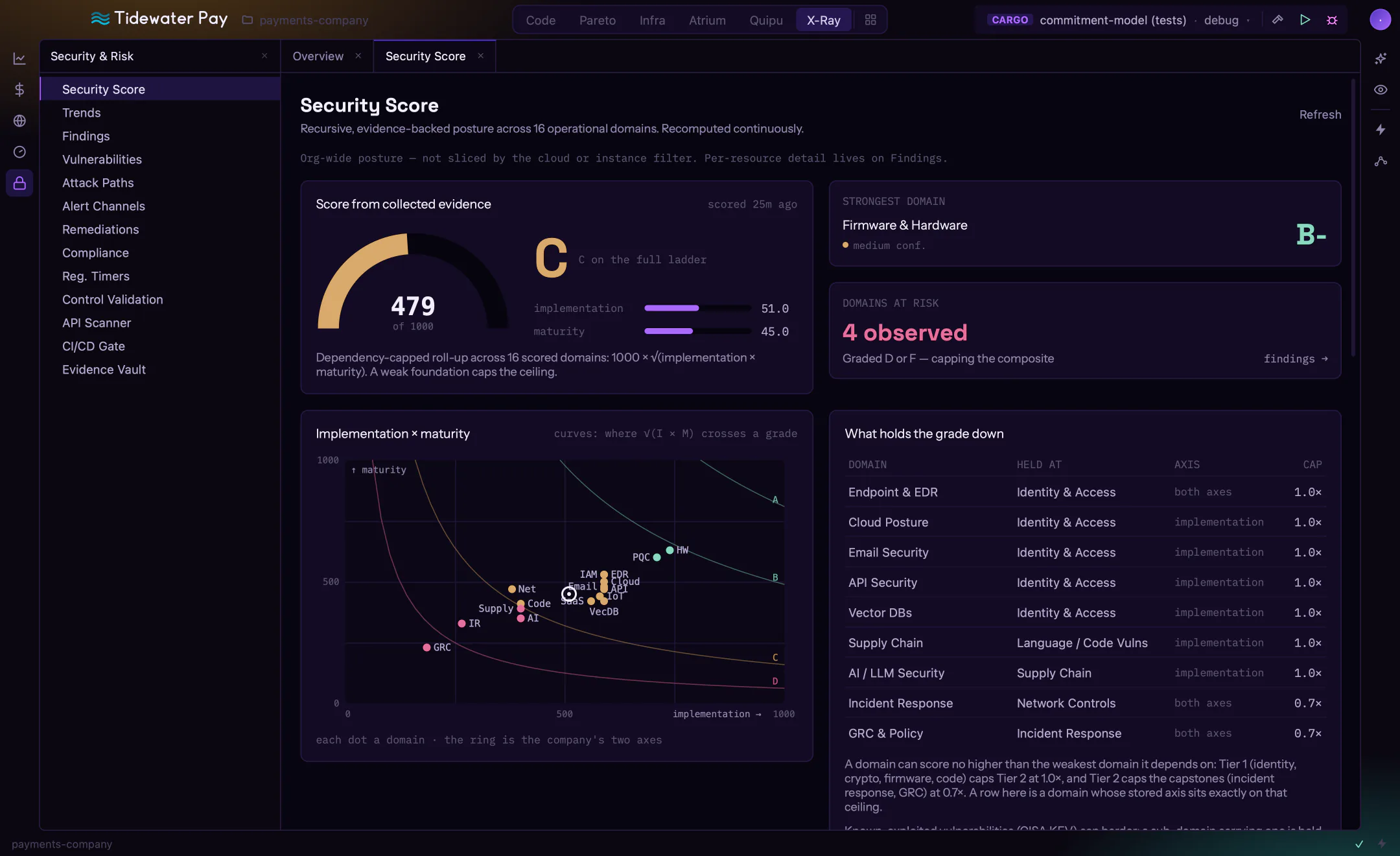Open the apps grid icon beside X-Ray
The width and height of the screenshot is (1400, 856).
point(870,19)
